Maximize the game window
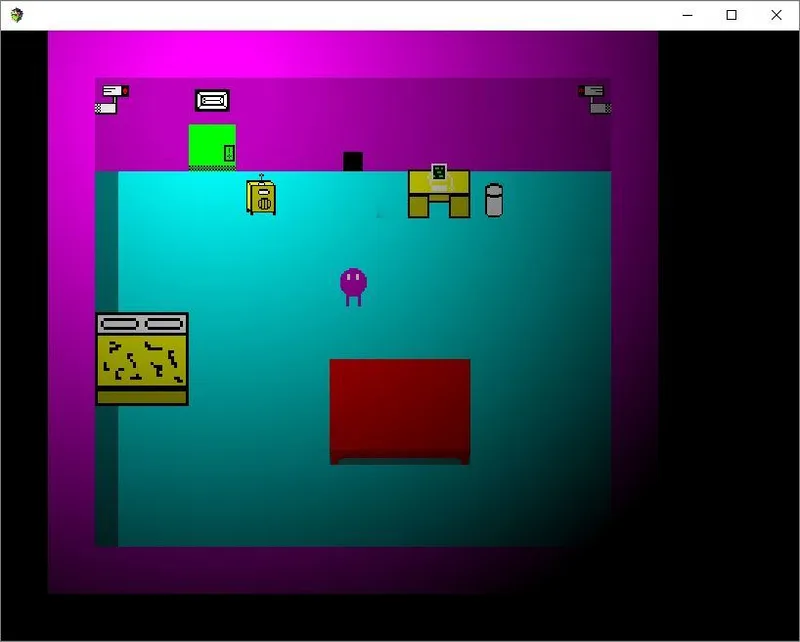The height and width of the screenshot is (642, 800). pyautogui.click(x=731, y=15)
